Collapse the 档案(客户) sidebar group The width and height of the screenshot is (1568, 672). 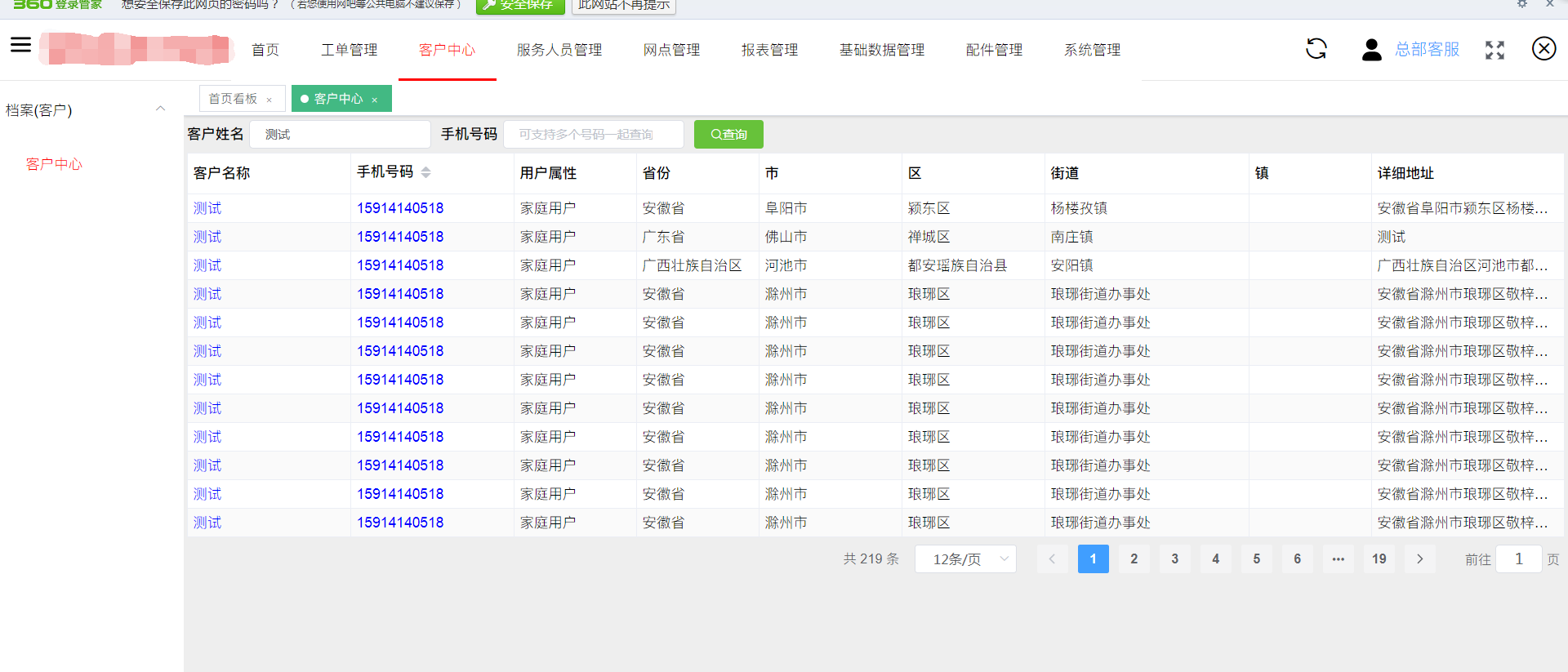click(160, 109)
